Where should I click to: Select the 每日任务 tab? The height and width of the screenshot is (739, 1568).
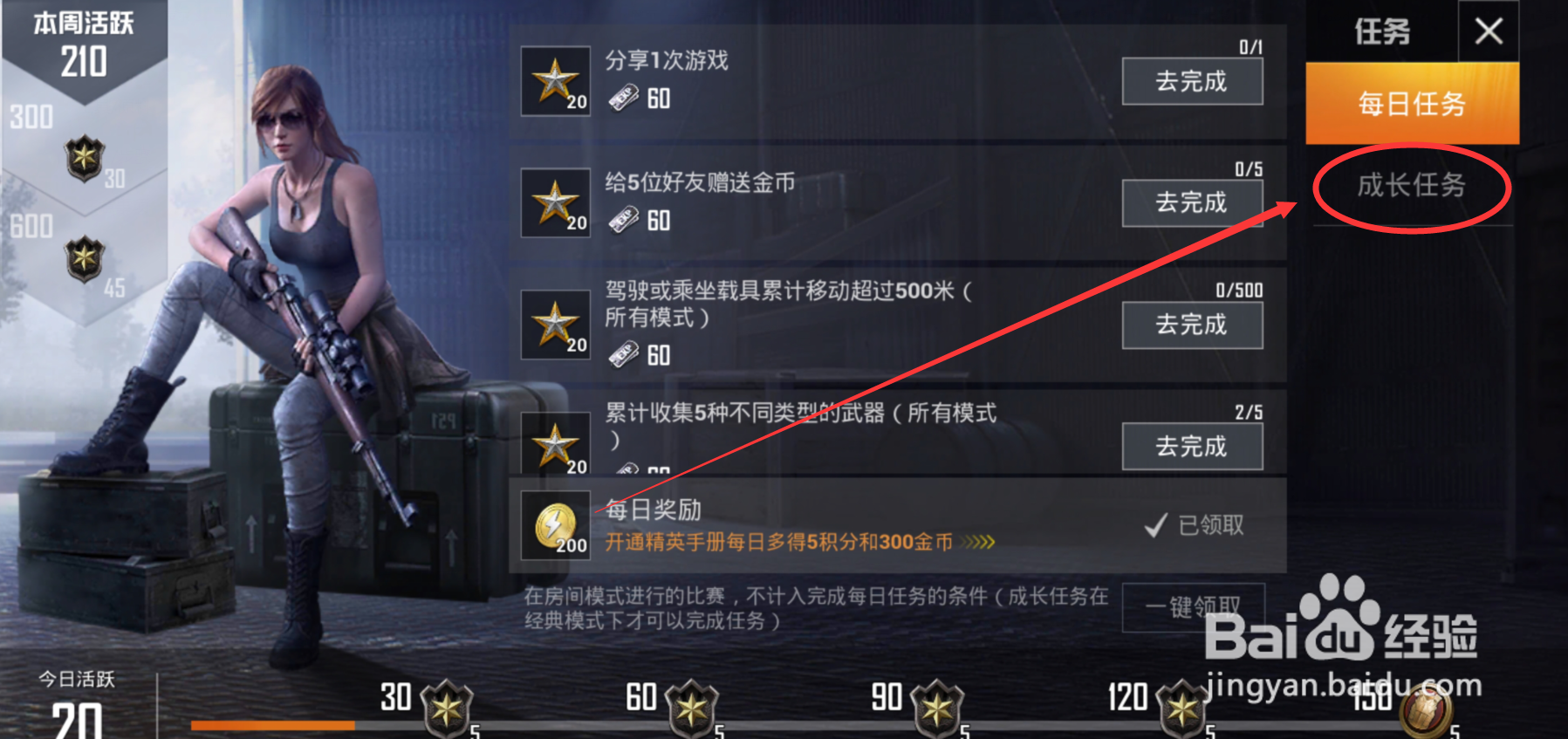coord(1412,103)
